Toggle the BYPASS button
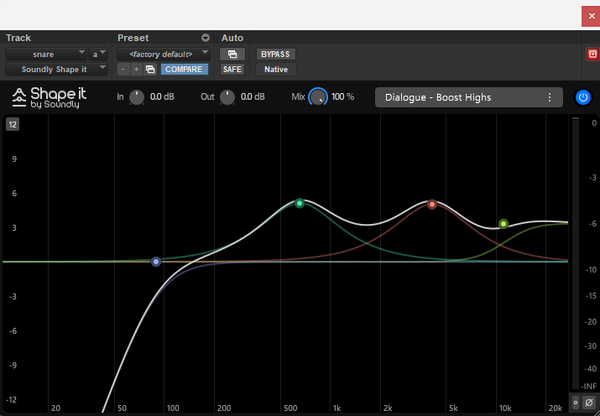600x416 pixels. 276,54
